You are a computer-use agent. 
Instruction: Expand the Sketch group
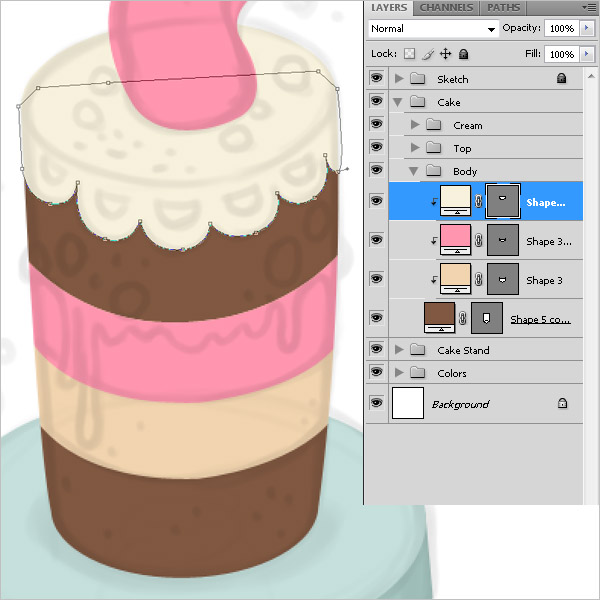point(399,78)
